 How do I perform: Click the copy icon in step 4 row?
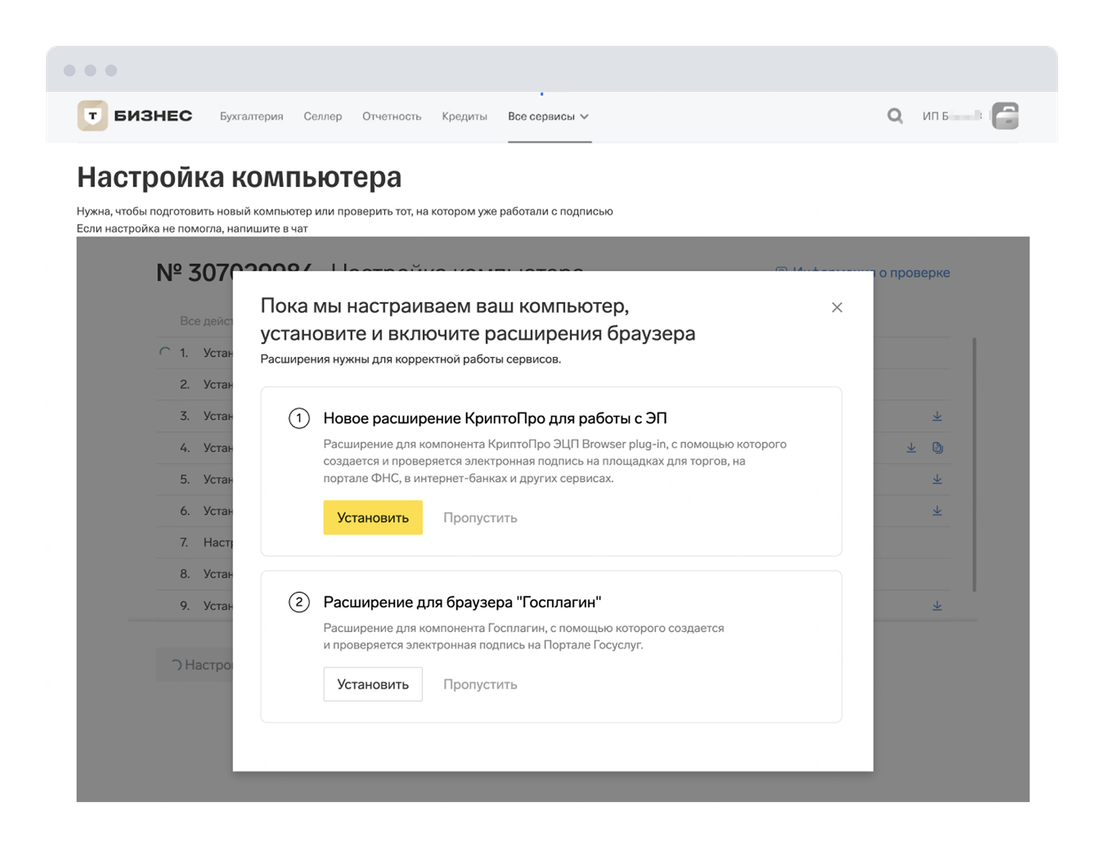click(x=937, y=448)
